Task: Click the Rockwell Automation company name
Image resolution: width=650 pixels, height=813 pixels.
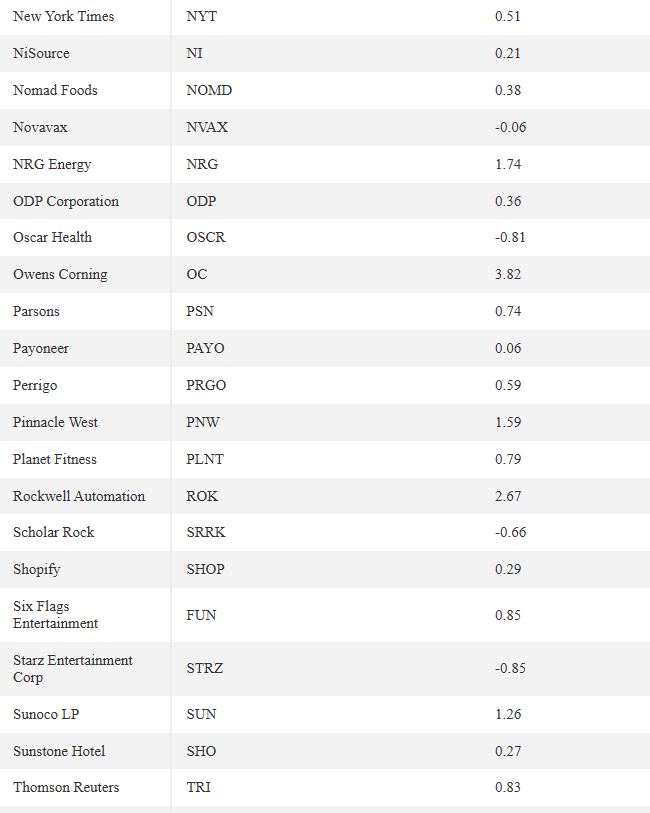Action: 79,496
